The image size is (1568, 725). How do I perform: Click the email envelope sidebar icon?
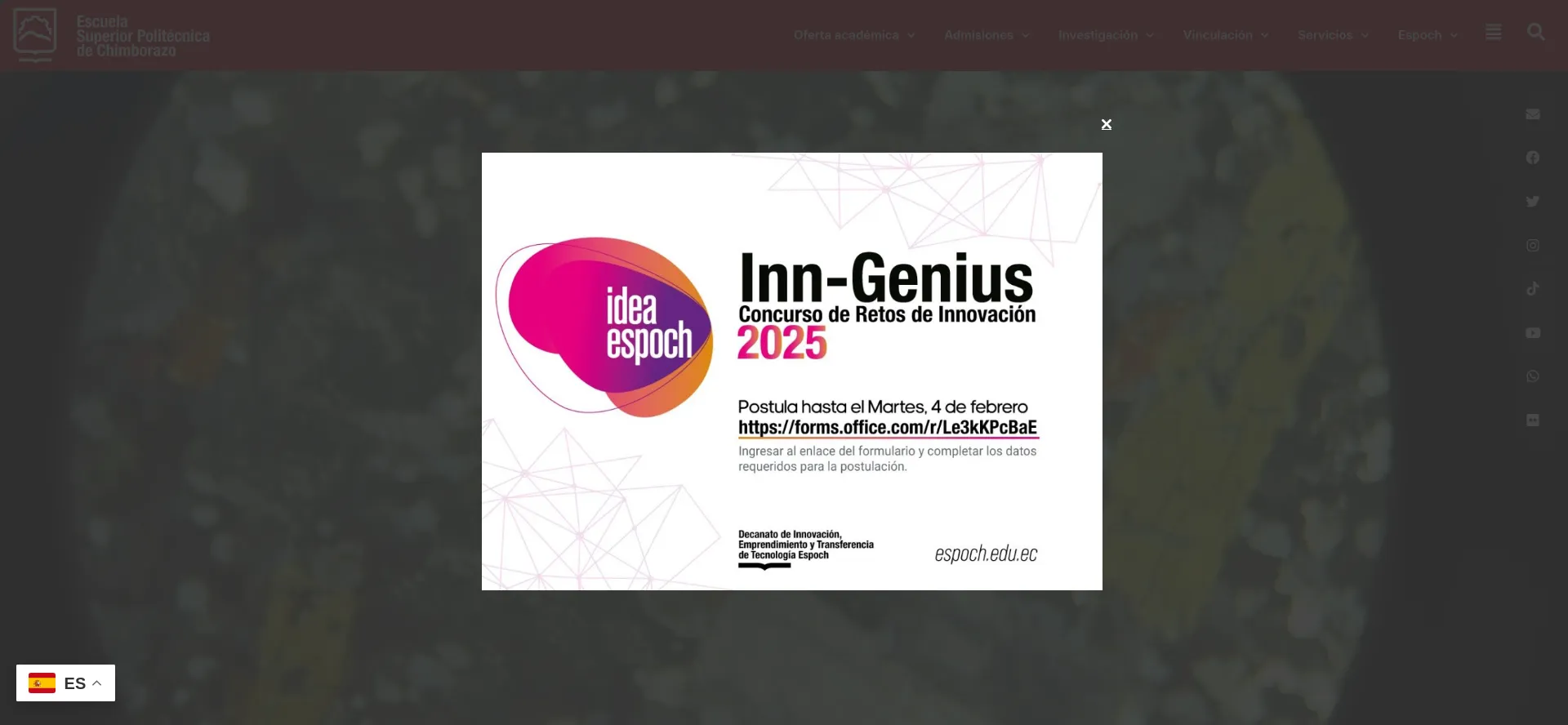pyautogui.click(x=1533, y=114)
